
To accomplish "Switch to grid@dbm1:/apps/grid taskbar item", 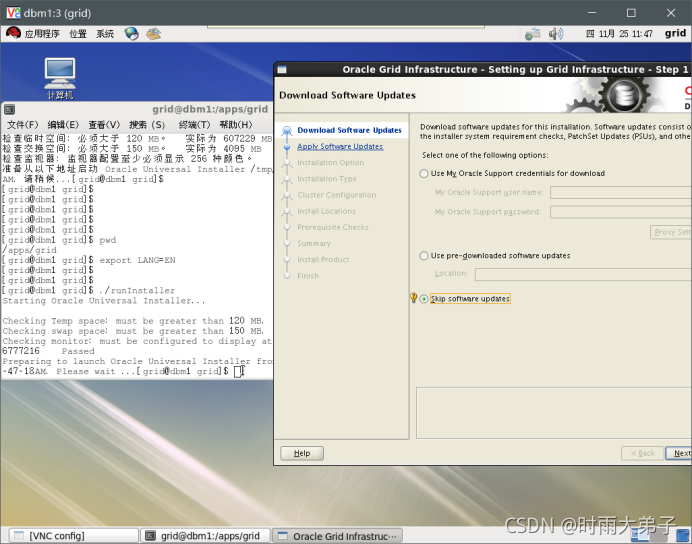I will (x=206, y=536).
